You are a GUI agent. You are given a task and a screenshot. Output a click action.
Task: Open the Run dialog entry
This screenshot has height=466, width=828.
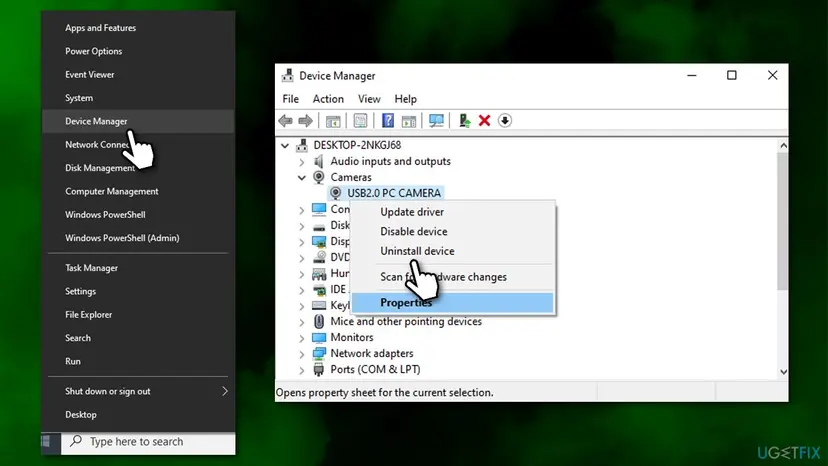pos(138,361)
